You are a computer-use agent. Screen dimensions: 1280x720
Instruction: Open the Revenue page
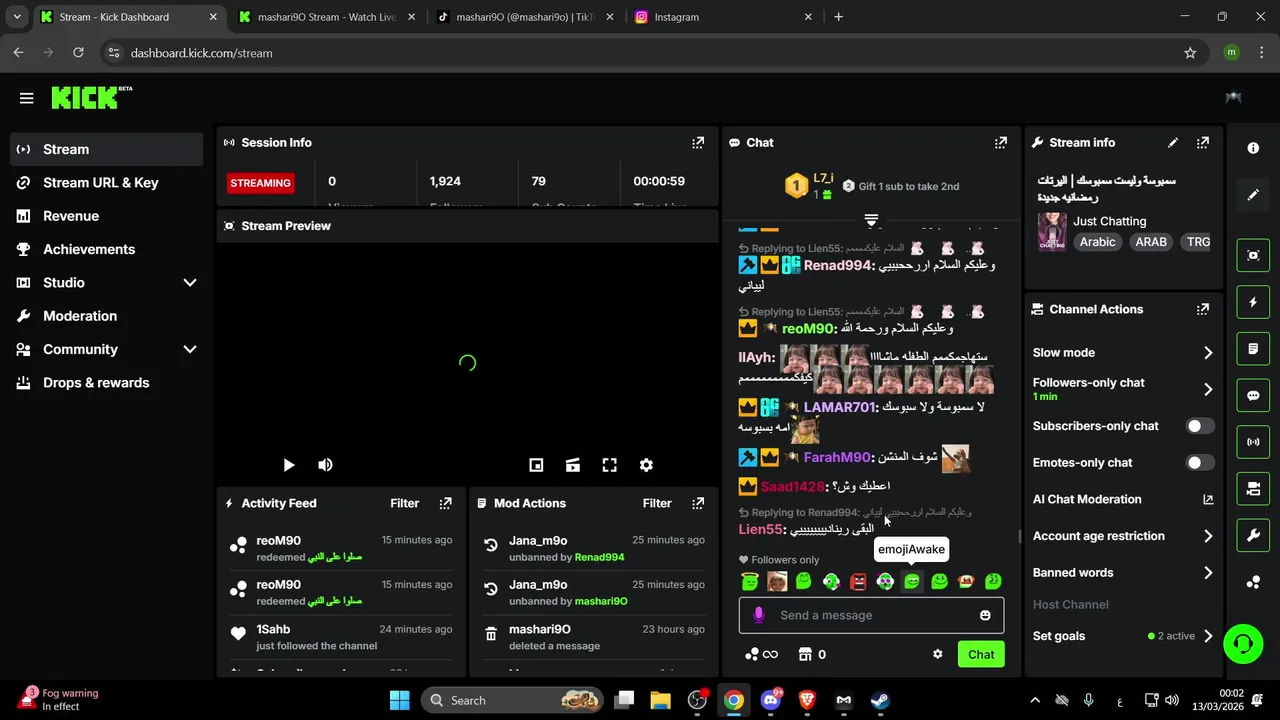106,216
